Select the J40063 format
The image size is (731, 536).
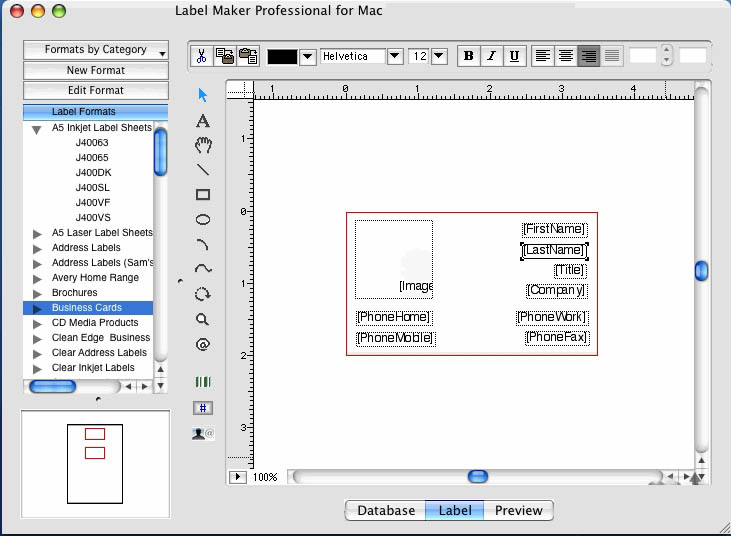click(92, 143)
